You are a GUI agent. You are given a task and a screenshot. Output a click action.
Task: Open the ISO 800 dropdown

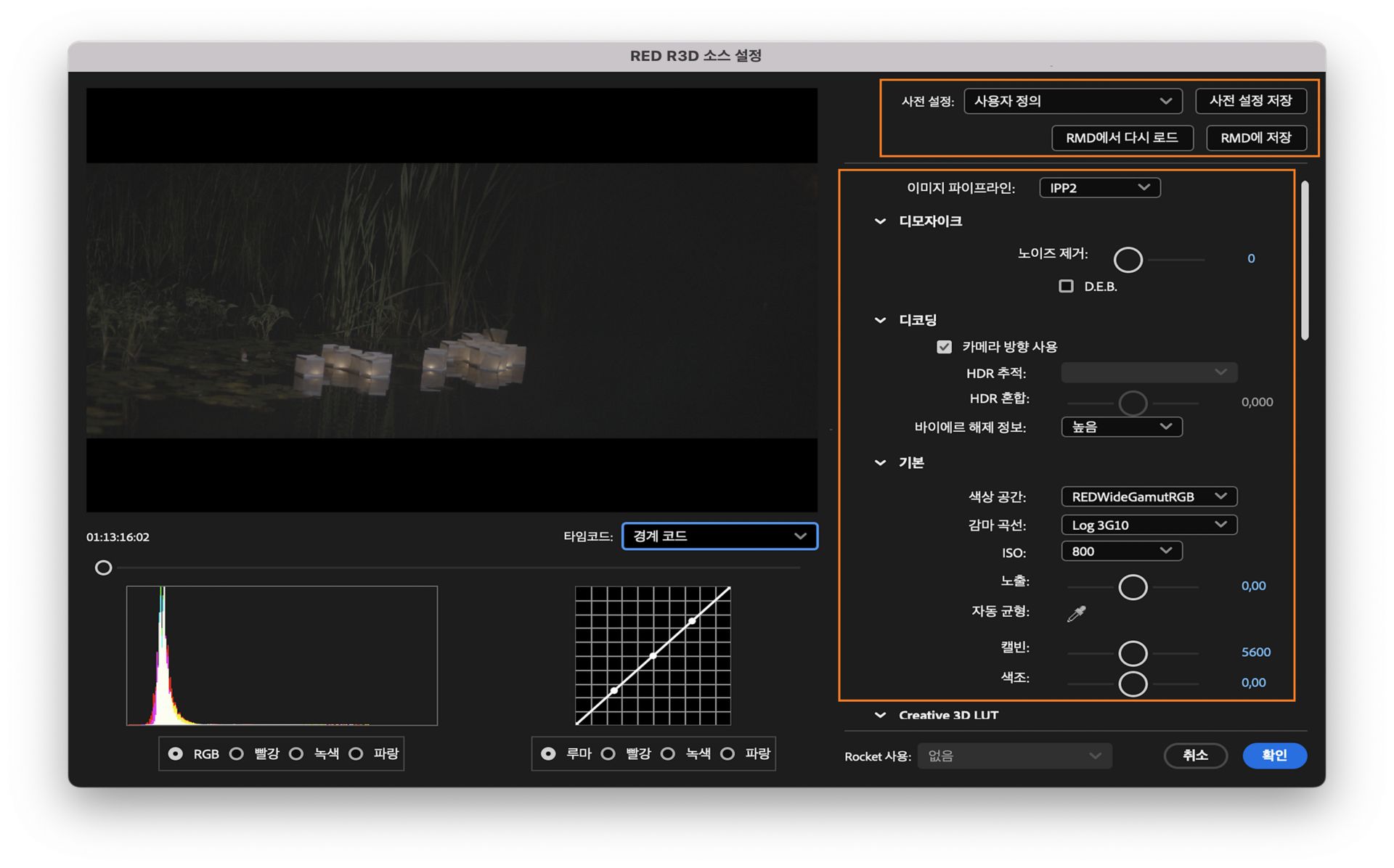pyautogui.click(x=1121, y=552)
